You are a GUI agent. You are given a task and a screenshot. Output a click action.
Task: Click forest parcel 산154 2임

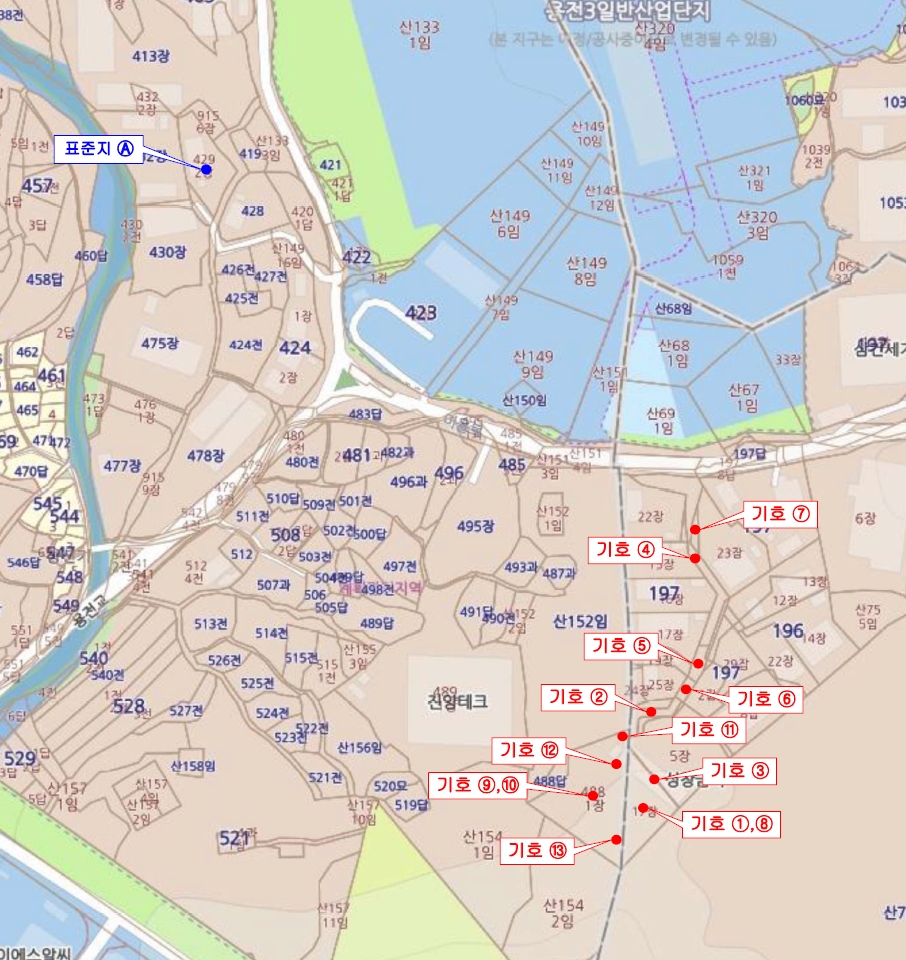[563, 913]
